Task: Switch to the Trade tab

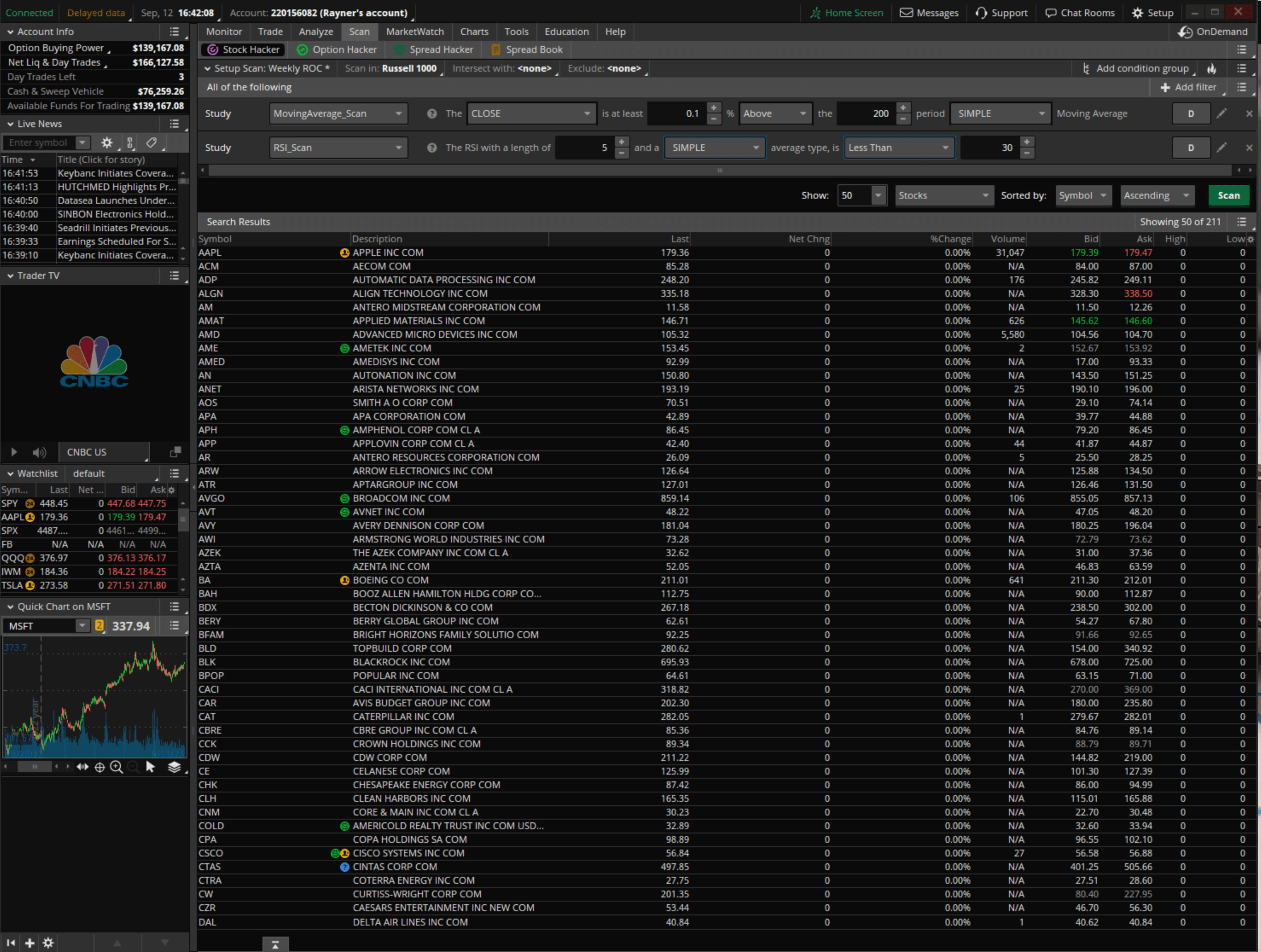Action: 270,32
